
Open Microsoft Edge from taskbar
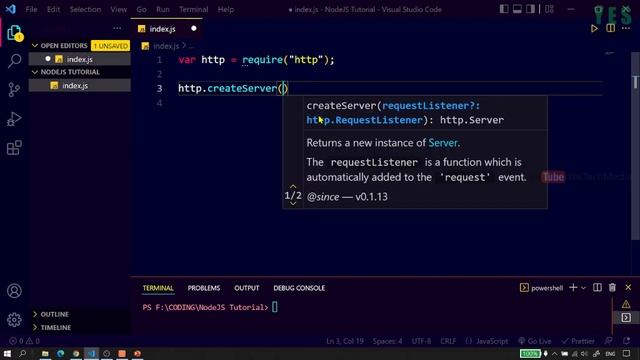click(x=60, y=353)
